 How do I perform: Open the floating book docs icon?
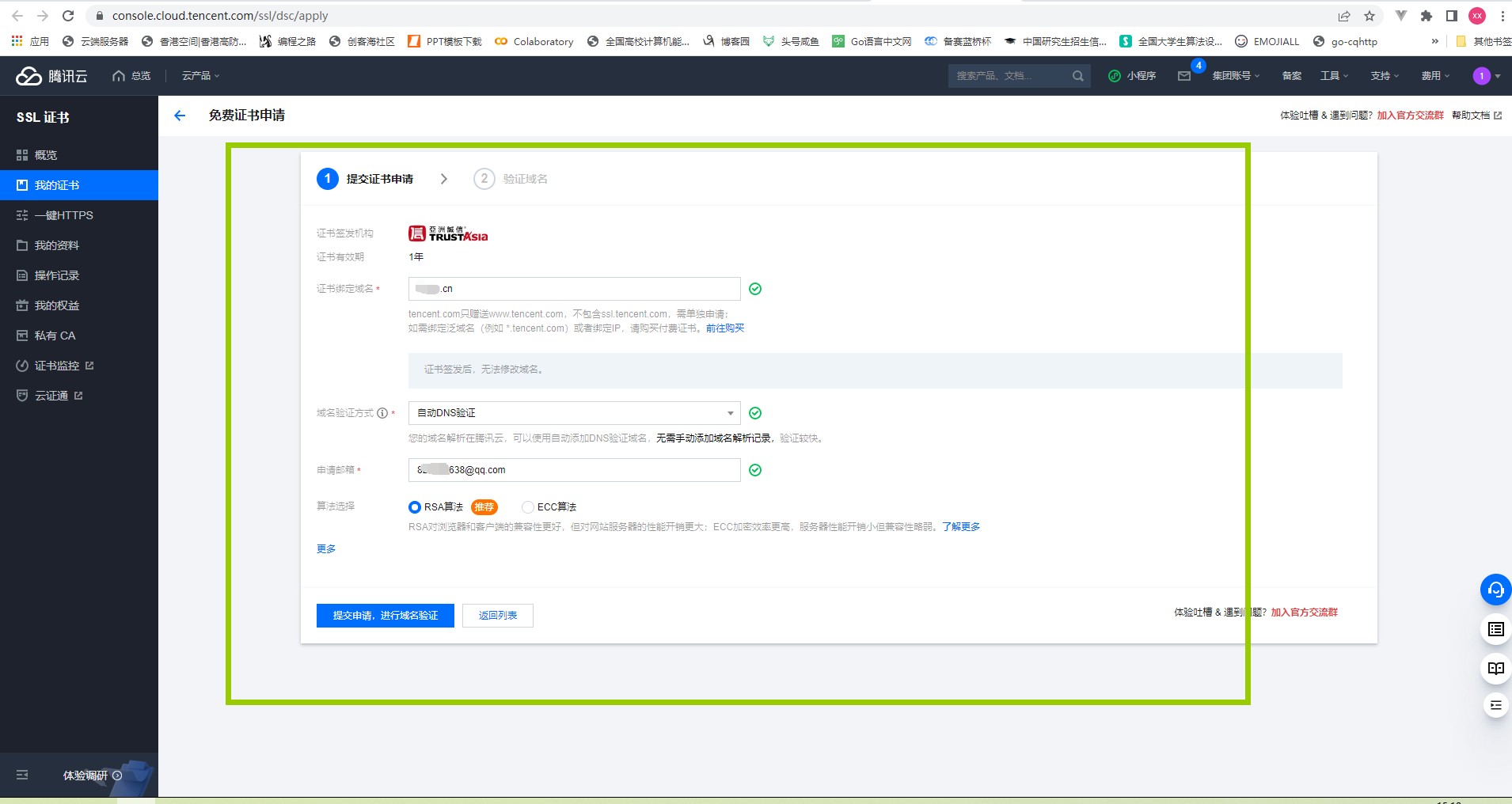[x=1495, y=669]
